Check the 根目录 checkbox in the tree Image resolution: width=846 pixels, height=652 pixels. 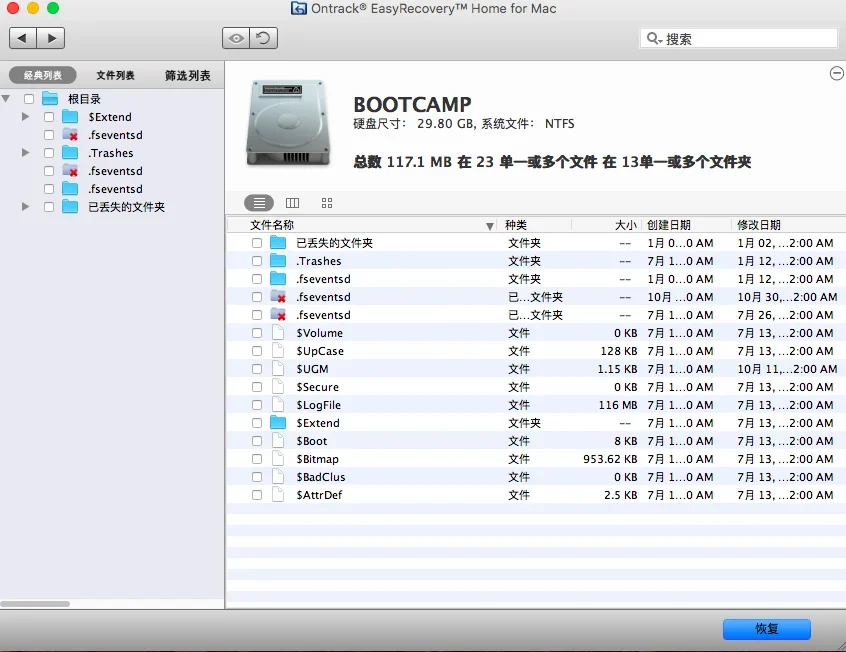click(29, 99)
